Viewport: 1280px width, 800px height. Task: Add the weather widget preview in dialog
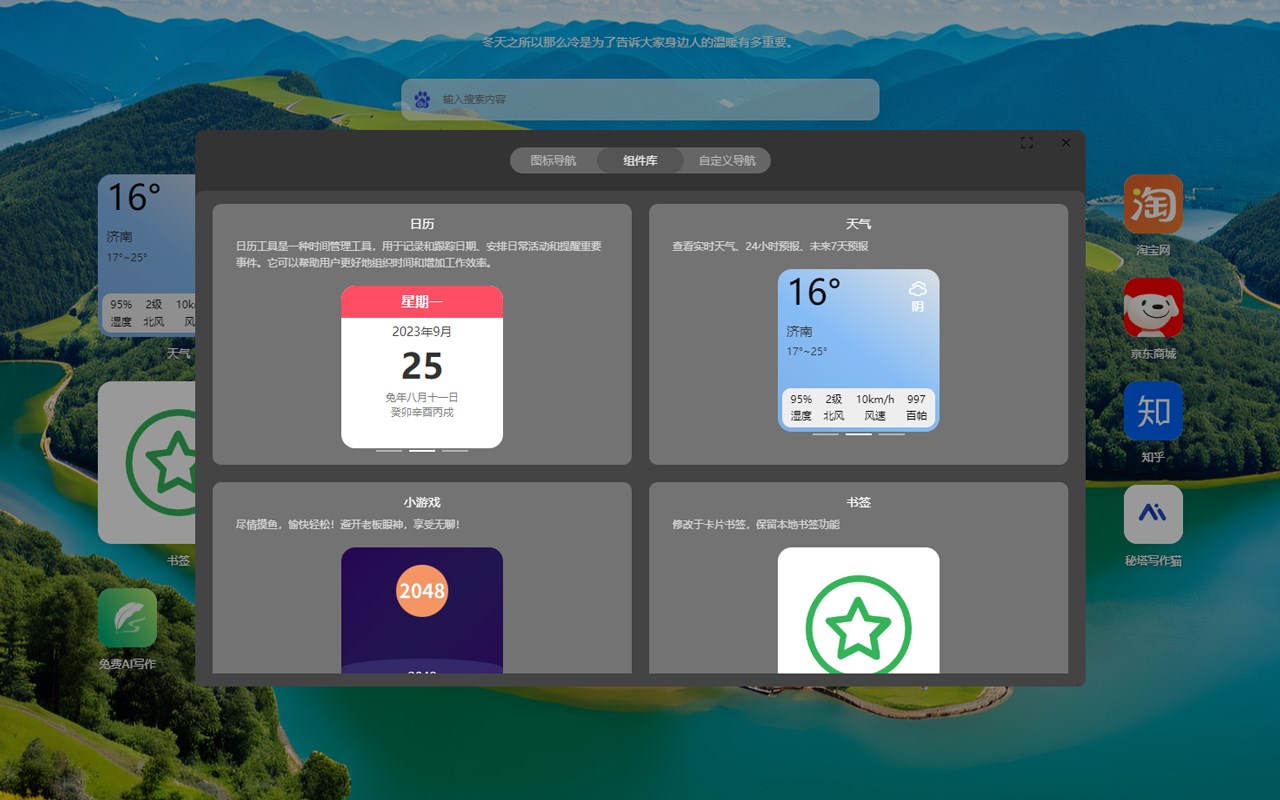tap(858, 350)
